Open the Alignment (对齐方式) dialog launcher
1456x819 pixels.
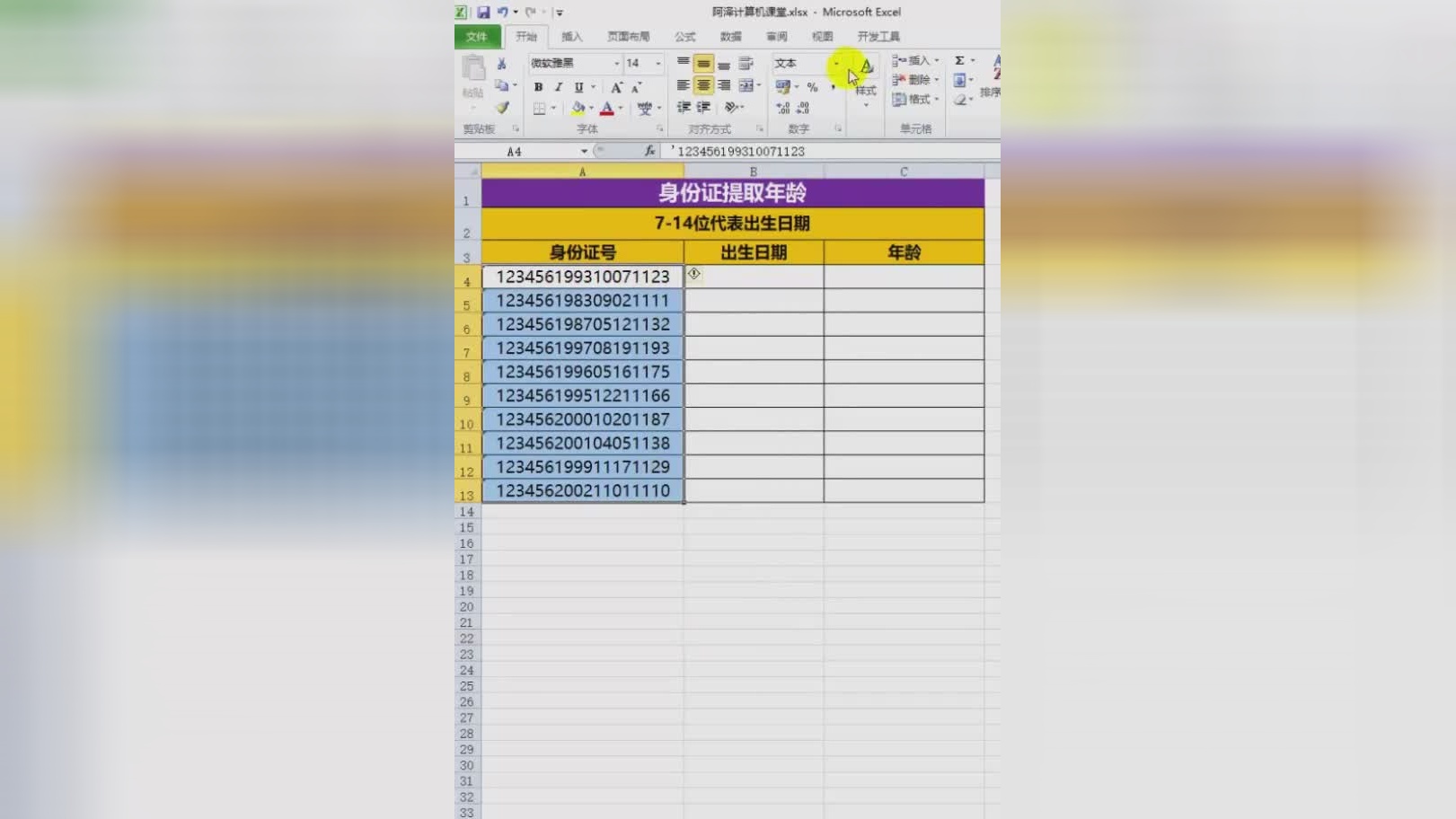click(760, 129)
